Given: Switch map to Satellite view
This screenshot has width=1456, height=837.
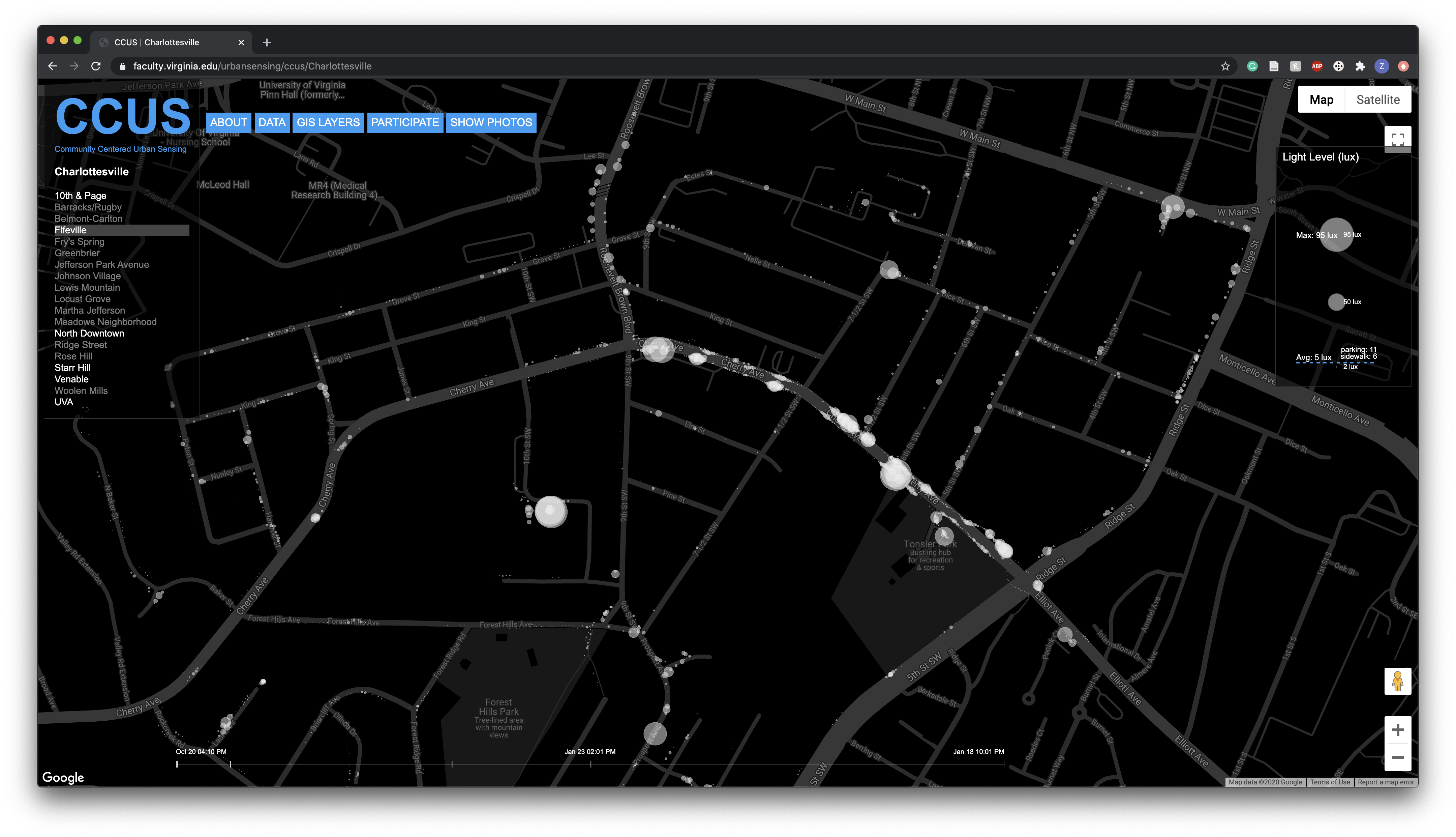Looking at the screenshot, I should click(1377, 99).
